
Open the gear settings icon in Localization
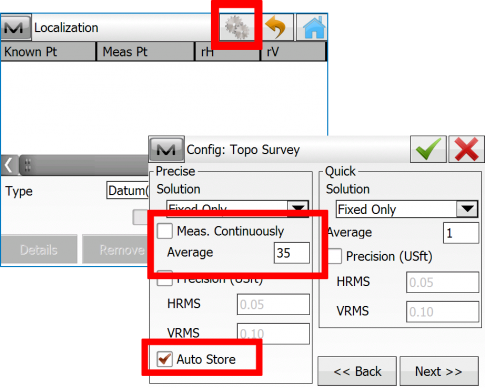click(x=237, y=27)
